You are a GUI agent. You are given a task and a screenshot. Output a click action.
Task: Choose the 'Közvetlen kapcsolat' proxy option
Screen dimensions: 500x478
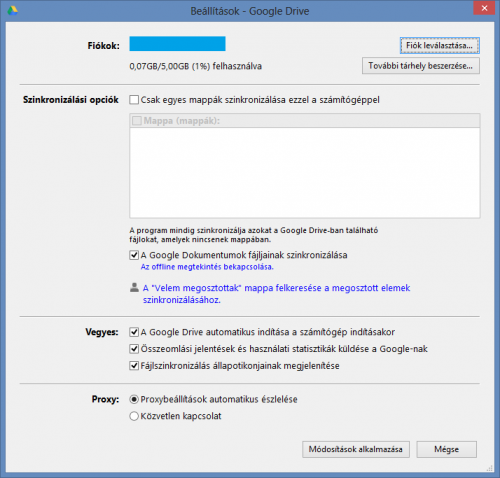134,416
